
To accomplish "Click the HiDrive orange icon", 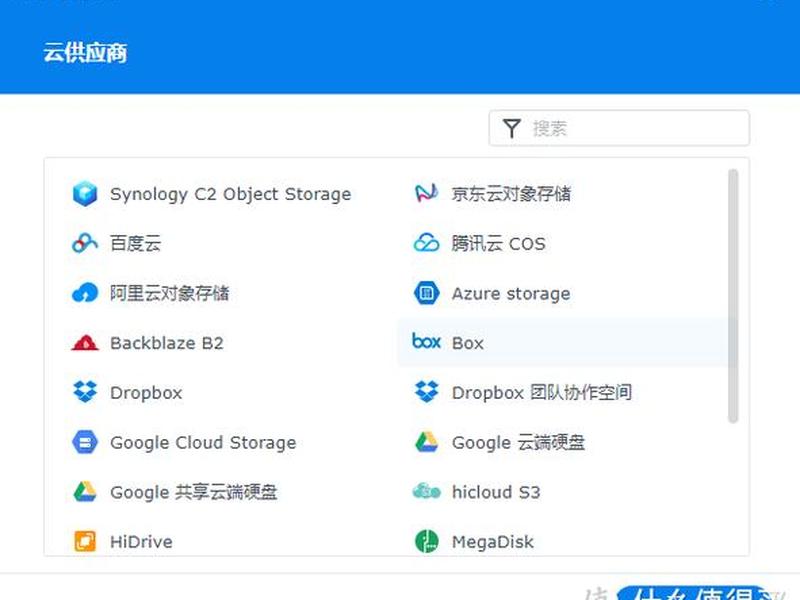I will tap(85, 541).
